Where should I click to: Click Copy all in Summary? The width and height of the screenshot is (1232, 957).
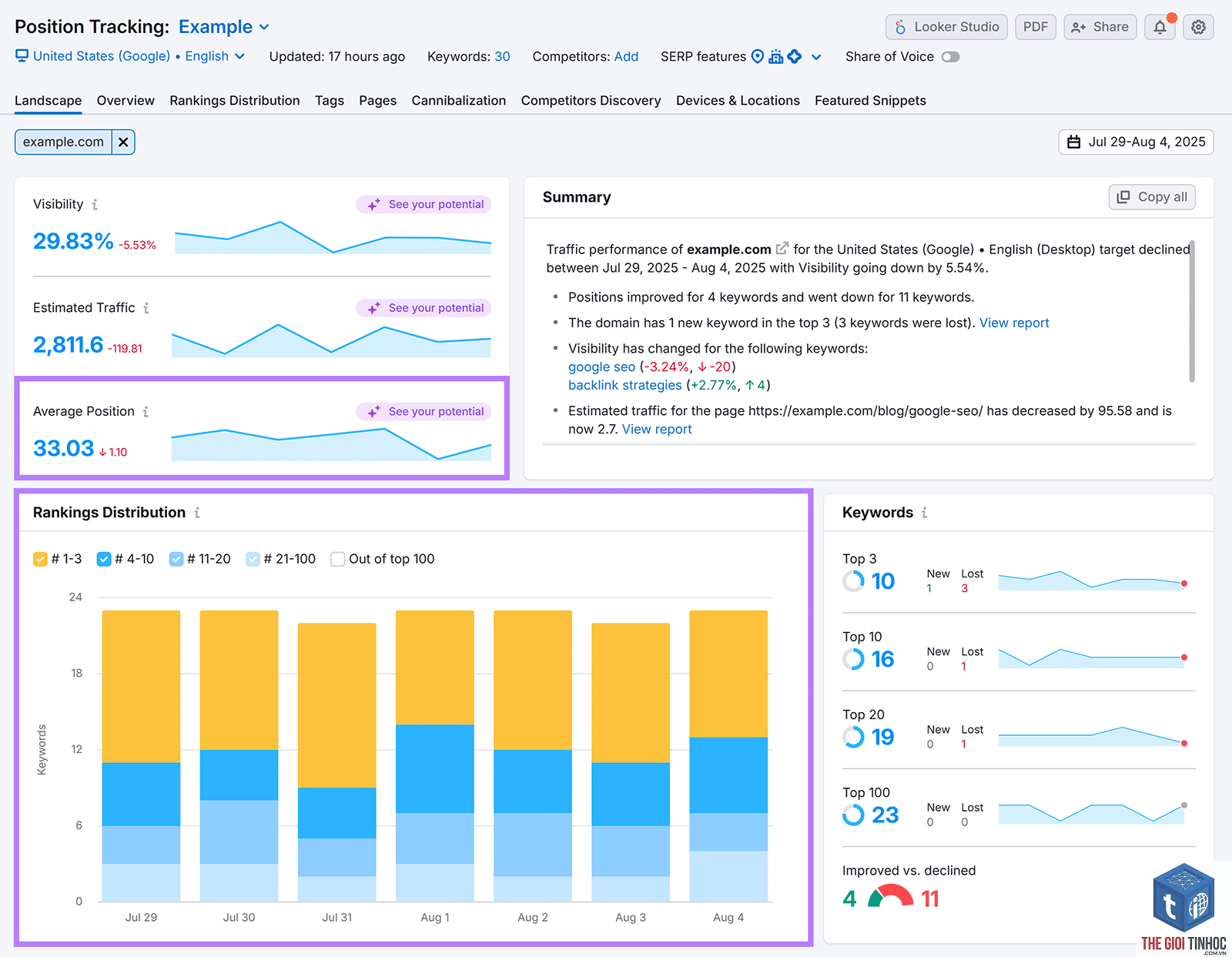tap(1152, 197)
